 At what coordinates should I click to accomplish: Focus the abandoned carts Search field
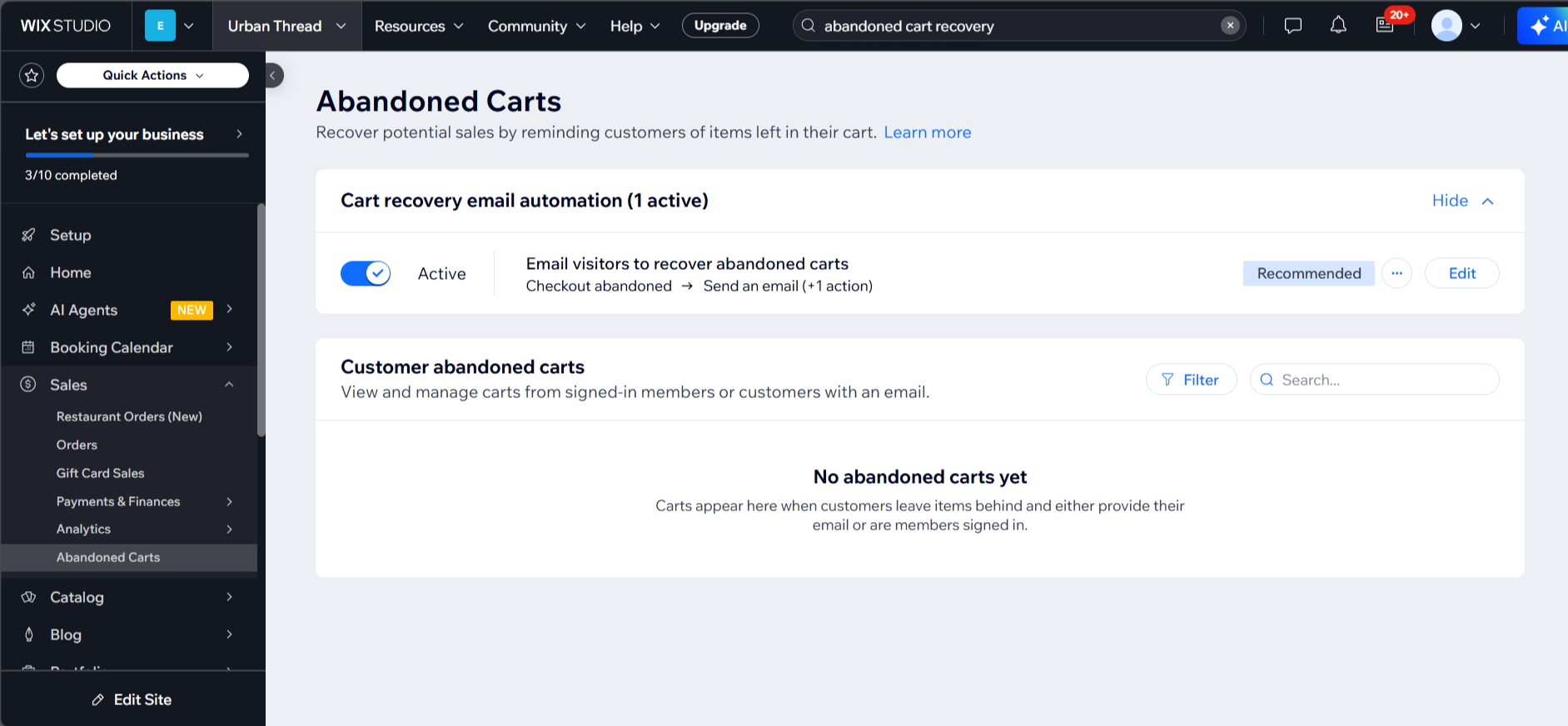[1375, 380]
